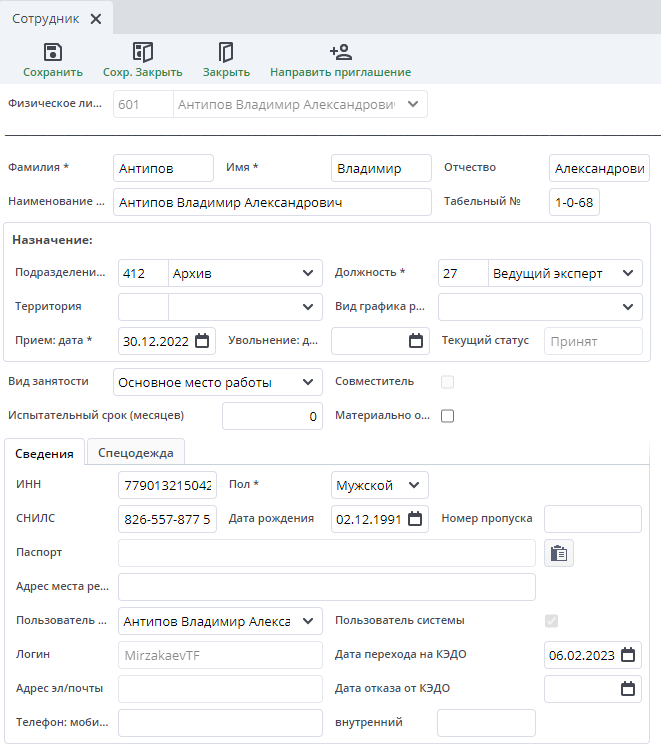Screen dimensions: 661x752
Task: Open calendar for birth date
Action: (x=415, y=518)
